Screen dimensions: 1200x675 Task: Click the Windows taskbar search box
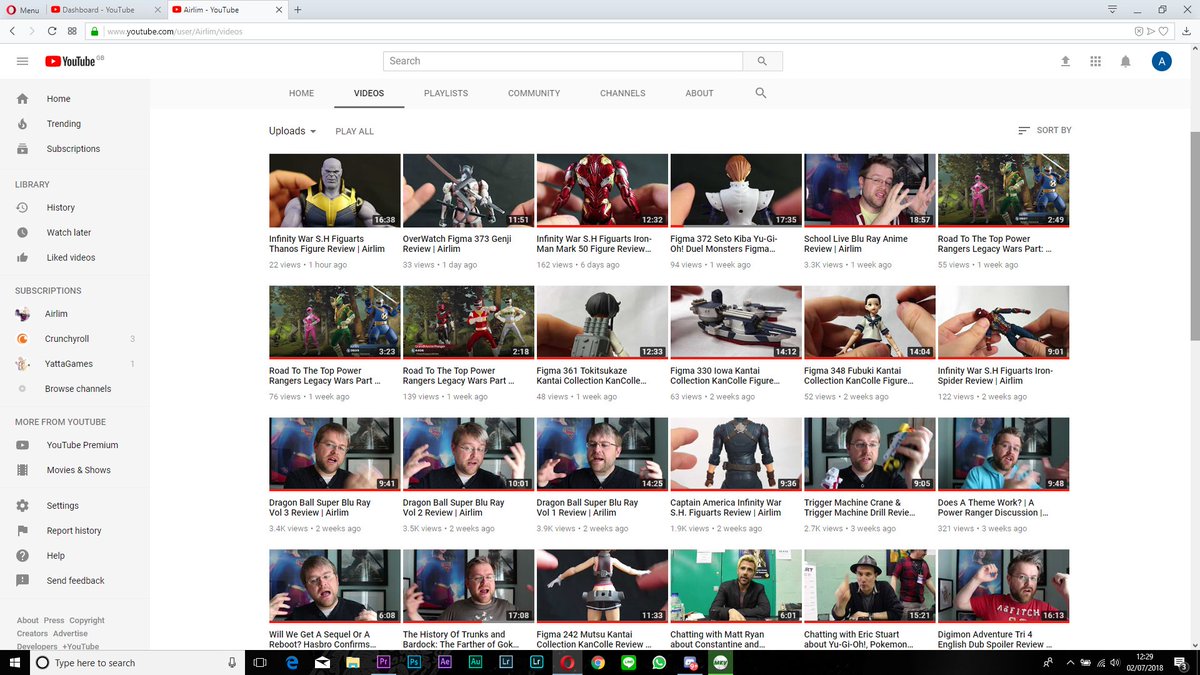(138, 663)
